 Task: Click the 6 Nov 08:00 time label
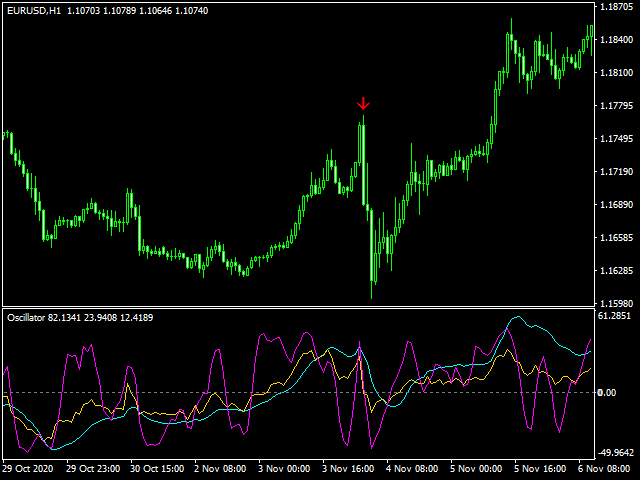[x=604, y=469]
